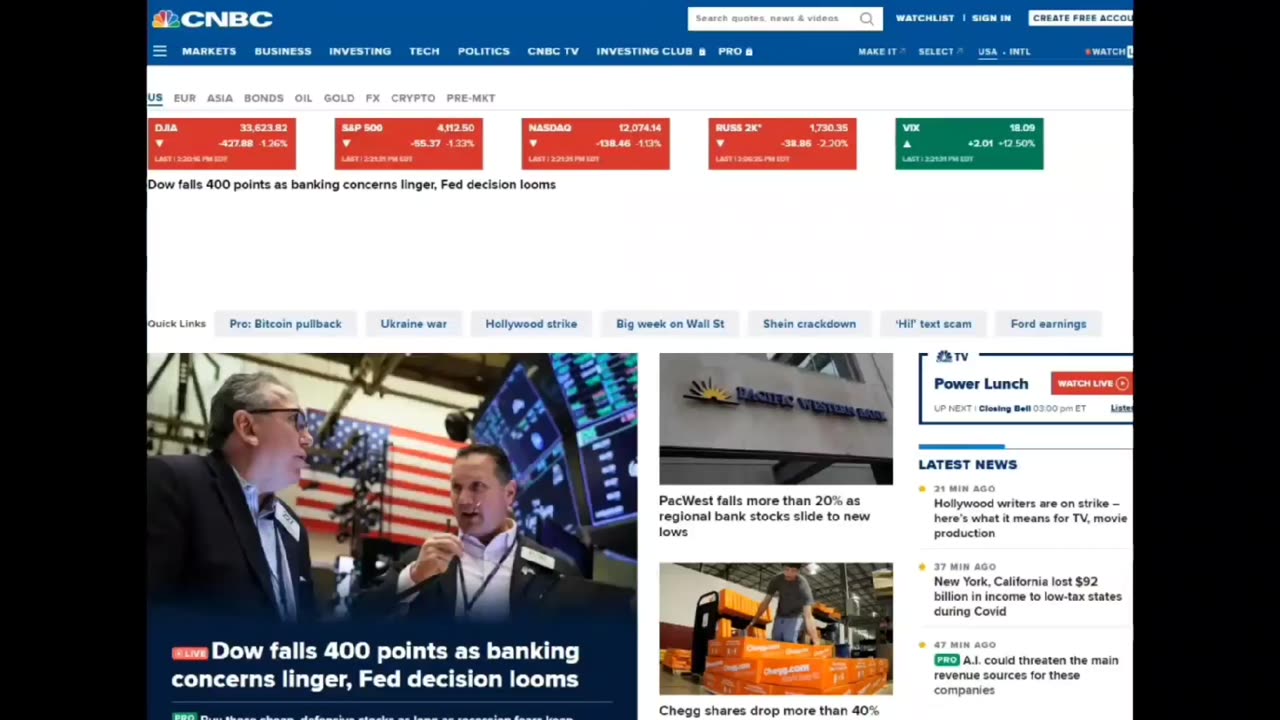Click Ford earnings quick link

tap(1048, 324)
